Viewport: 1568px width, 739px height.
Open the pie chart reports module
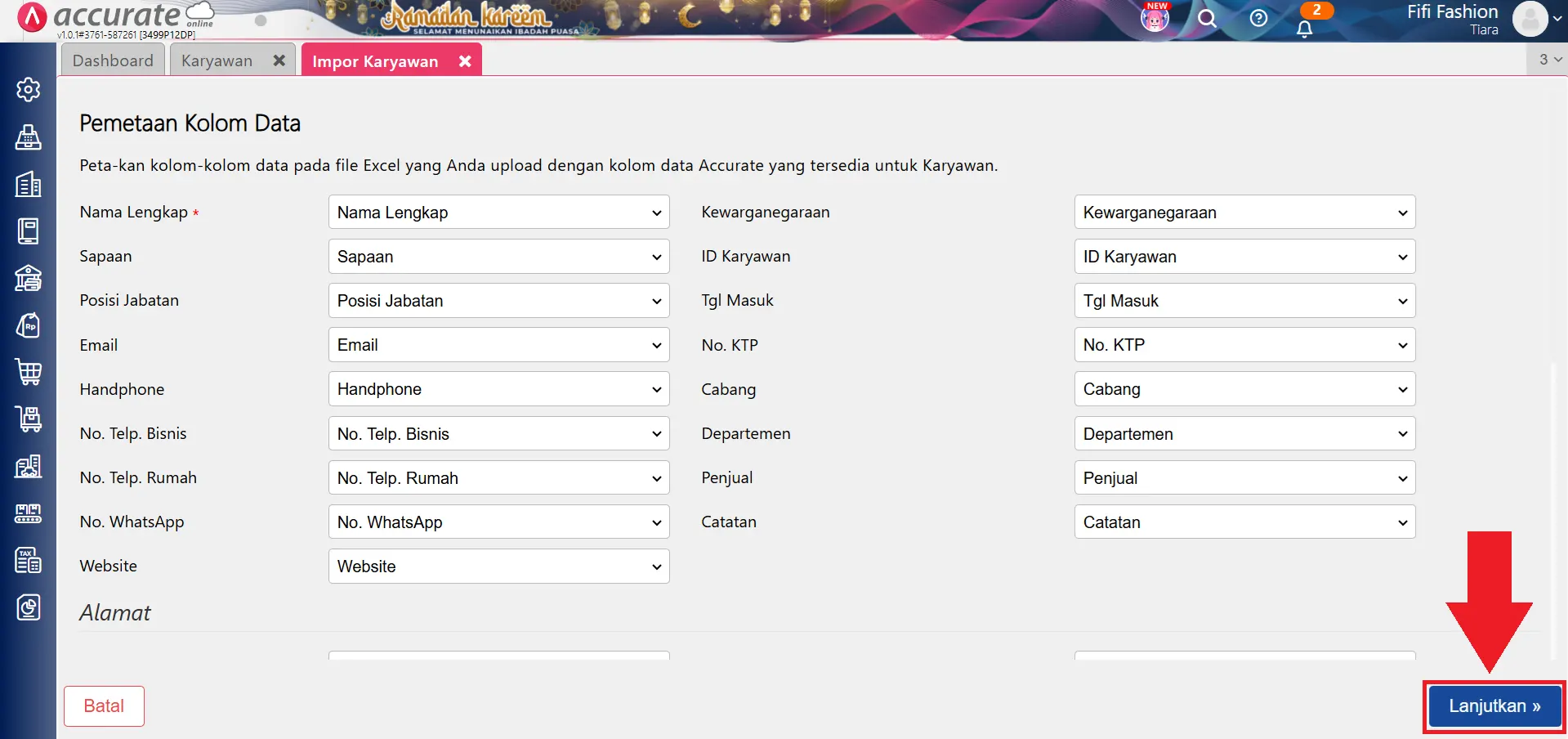pos(29,607)
